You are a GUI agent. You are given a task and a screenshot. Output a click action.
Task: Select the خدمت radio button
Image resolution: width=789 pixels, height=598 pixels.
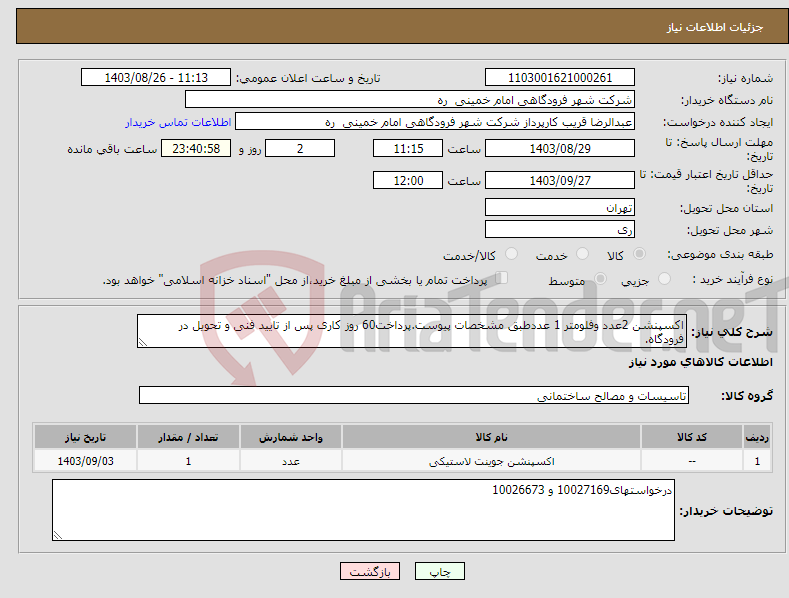tap(582, 254)
